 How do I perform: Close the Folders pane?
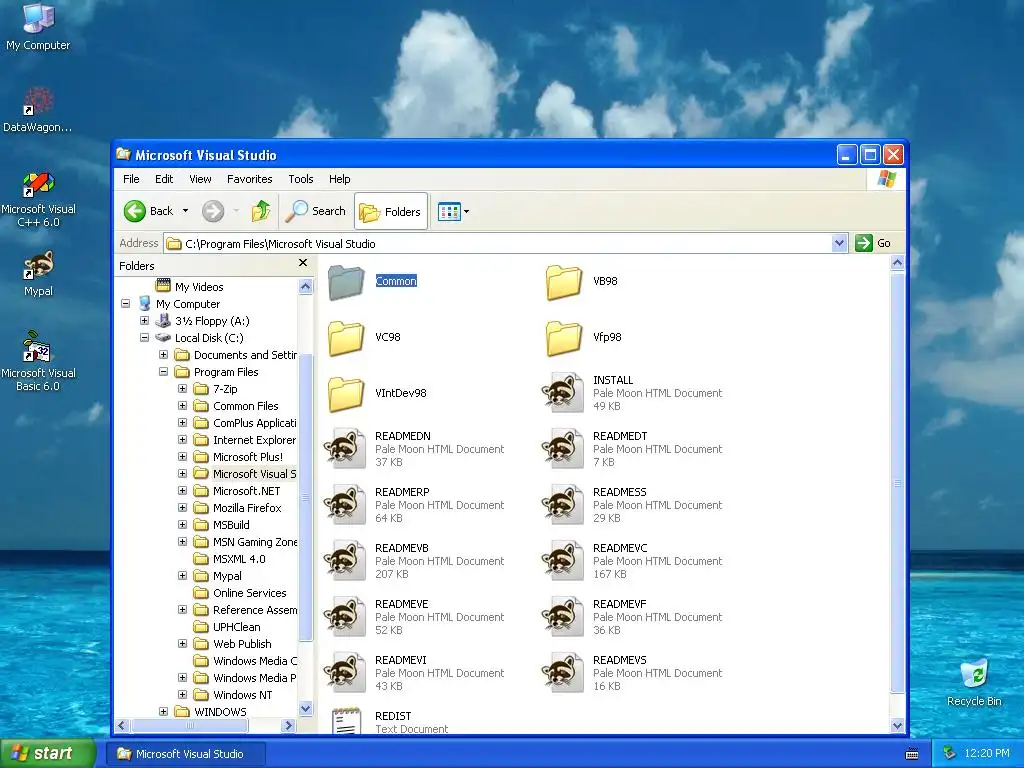[x=302, y=263]
